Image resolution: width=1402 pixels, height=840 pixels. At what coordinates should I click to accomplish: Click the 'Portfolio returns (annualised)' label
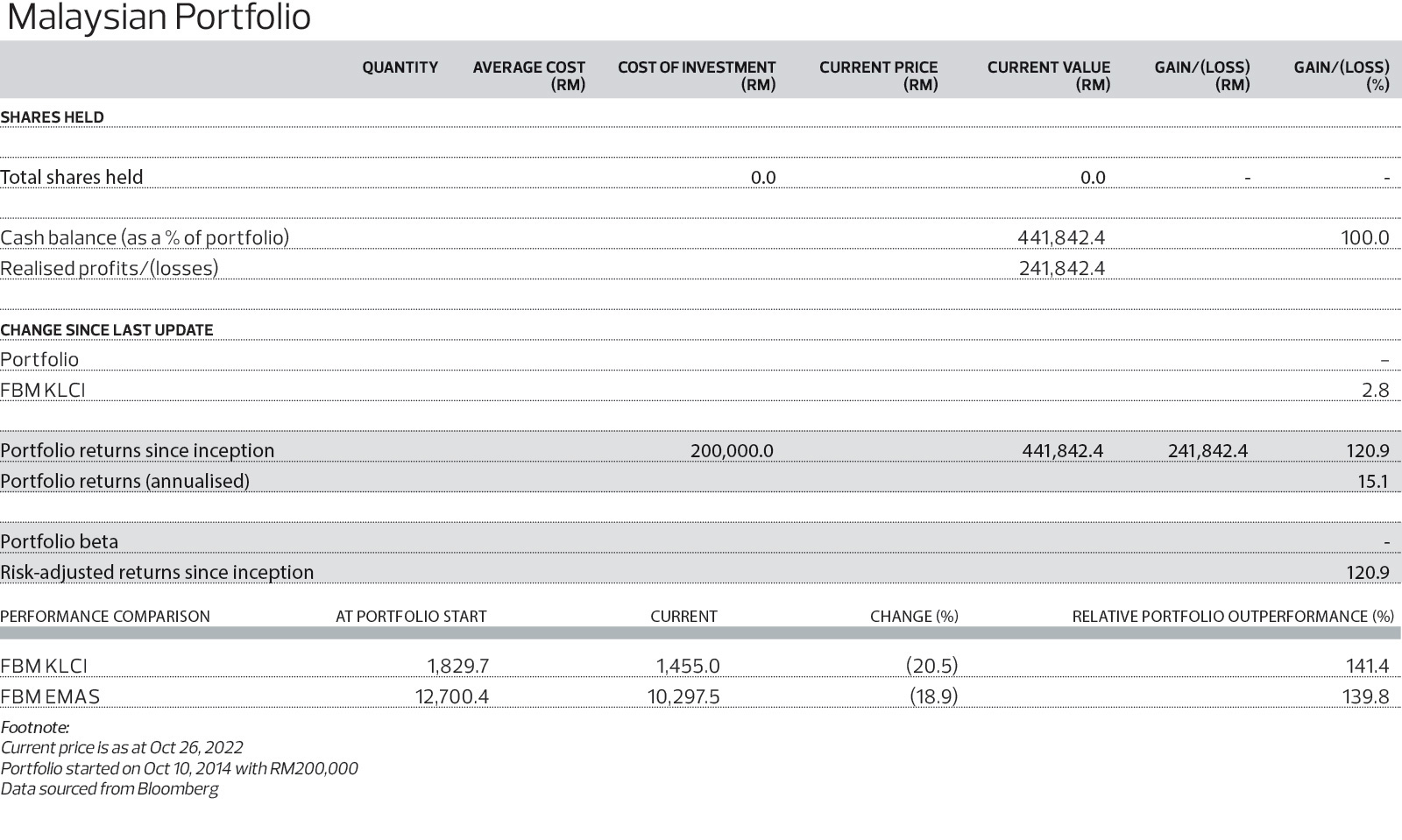124,481
